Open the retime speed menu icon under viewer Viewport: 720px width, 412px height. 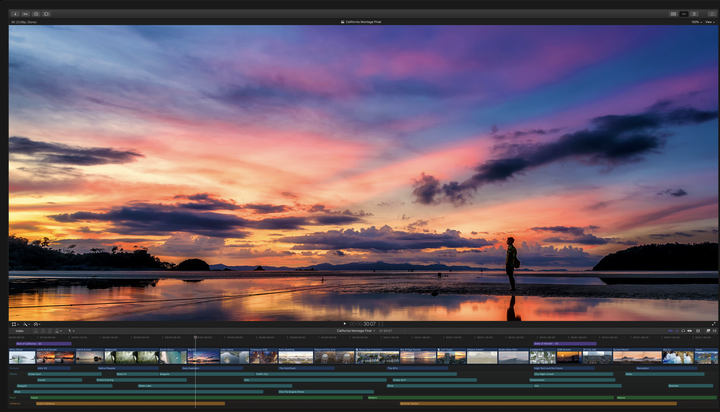(37, 324)
